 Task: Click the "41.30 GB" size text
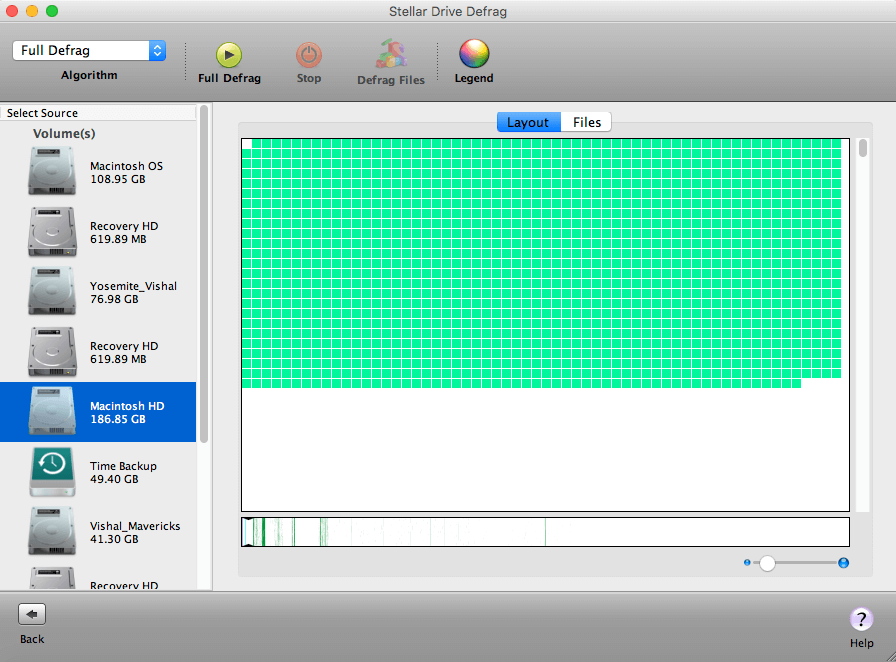click(114, 539)
